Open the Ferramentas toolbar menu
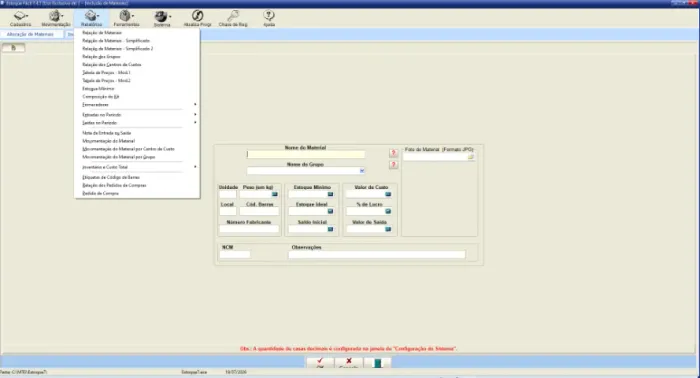The image size is (700, 378). 126,18
